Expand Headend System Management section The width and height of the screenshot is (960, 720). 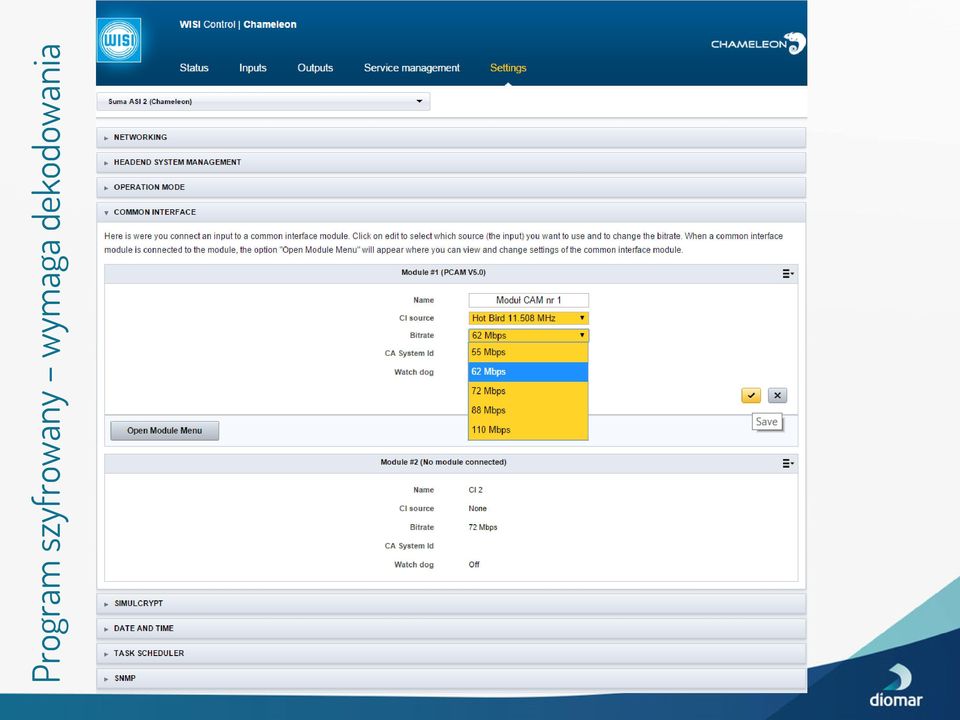(451, 162)
